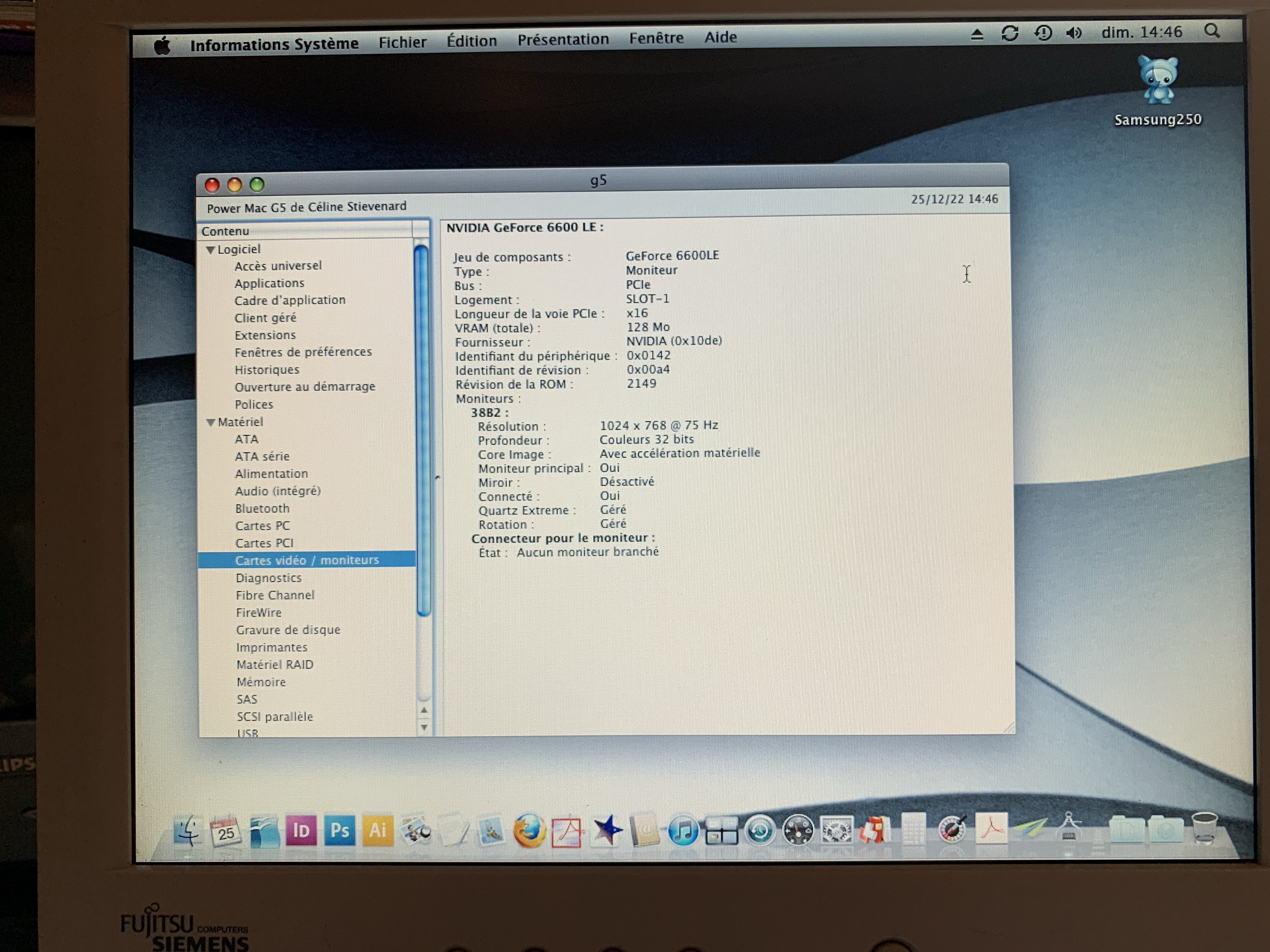Open the Mail stamp icon in Dock
Screen dimensions: 1270x952
pyautogui.click(x=491, y=830)
